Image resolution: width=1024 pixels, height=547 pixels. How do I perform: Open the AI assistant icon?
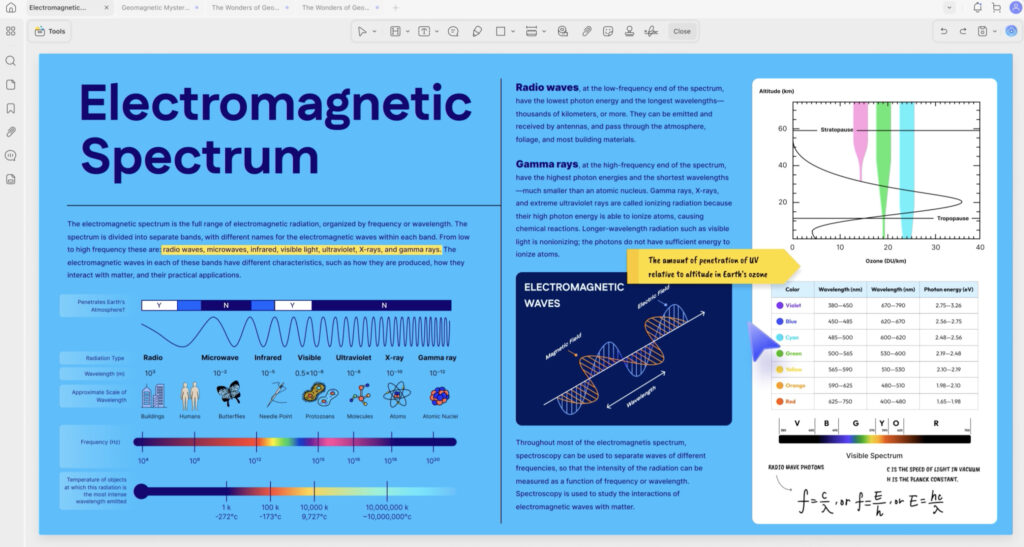[1011, 31]
